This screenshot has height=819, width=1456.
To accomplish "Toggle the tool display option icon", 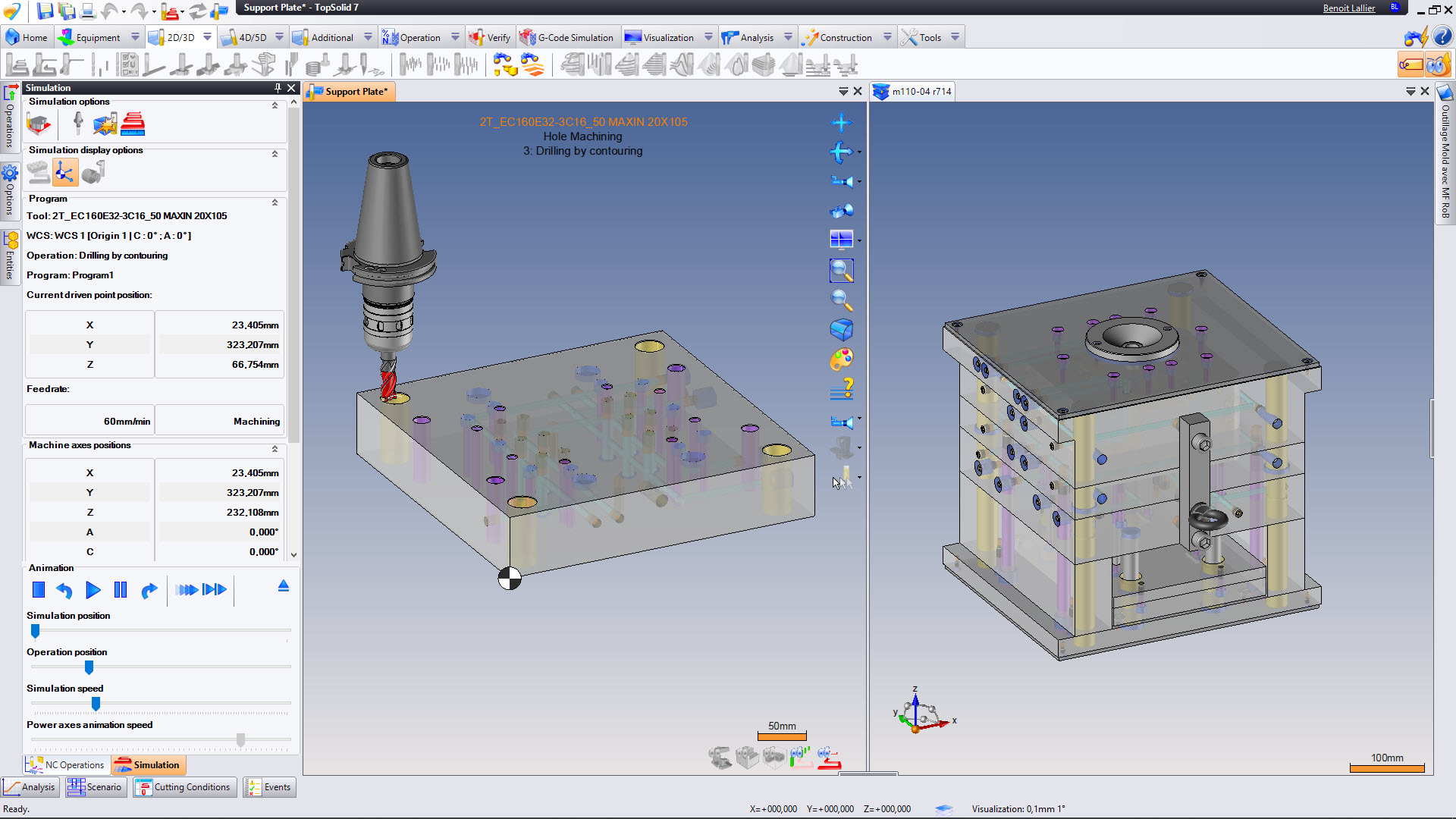I will (x=93, y=173).
